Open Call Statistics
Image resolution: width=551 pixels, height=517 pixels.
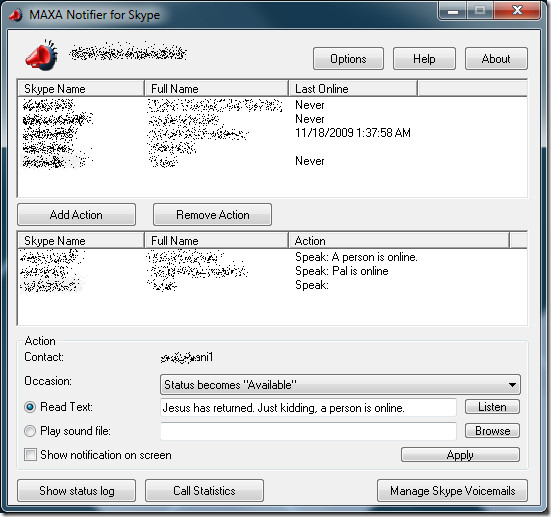[x=204, y=491]
